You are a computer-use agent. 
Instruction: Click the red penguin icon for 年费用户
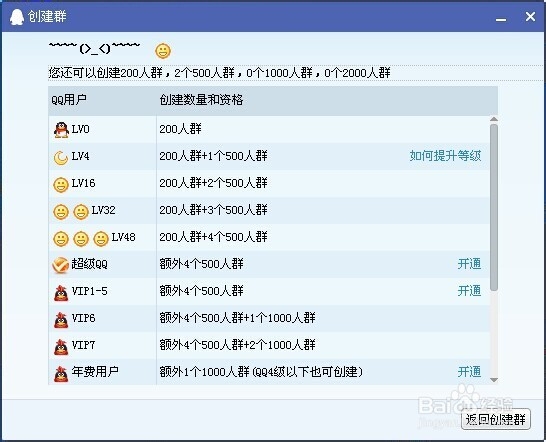61,374
